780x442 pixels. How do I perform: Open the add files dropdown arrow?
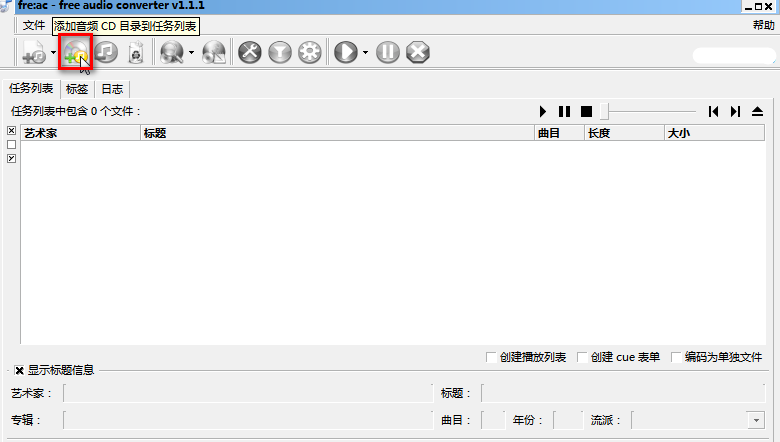pyautogui.click(x=53, y=52)
